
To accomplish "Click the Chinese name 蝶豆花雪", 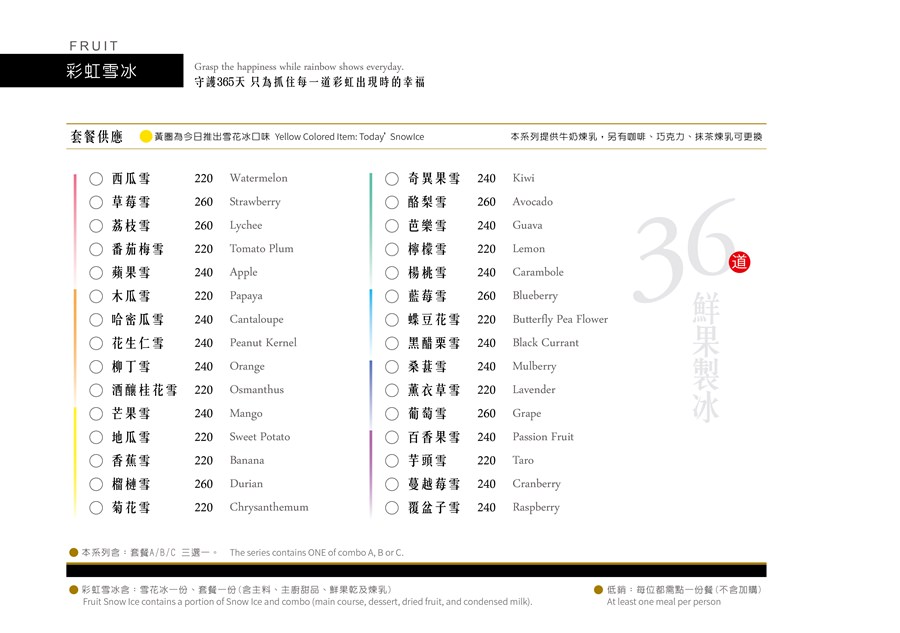I will click(x=434, y=320).
